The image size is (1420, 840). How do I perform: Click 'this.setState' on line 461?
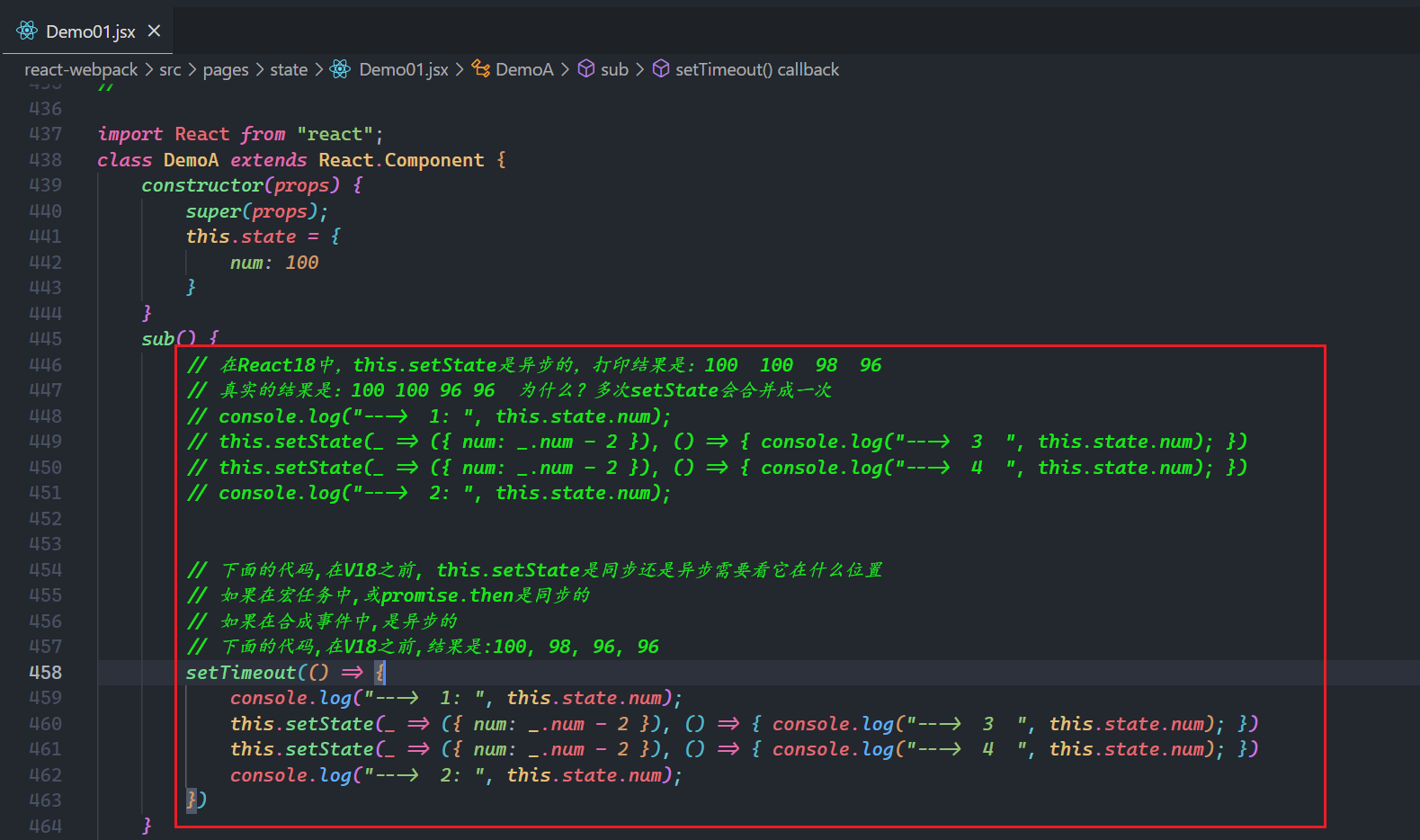[302, 749]
